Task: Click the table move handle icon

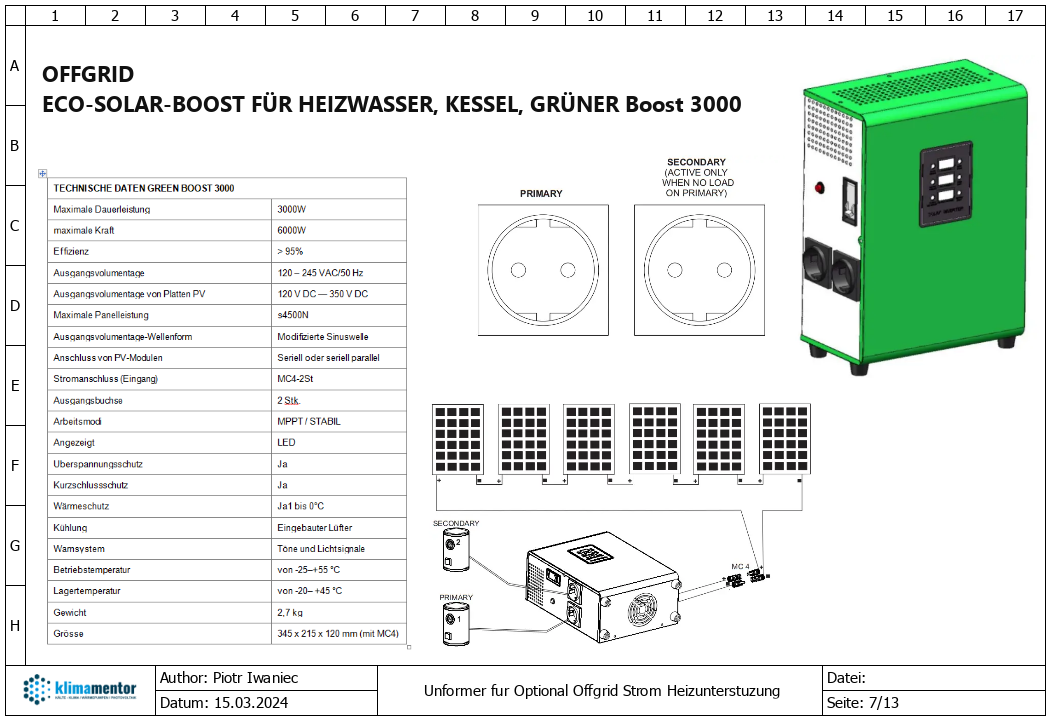Action: coord(42,174)
